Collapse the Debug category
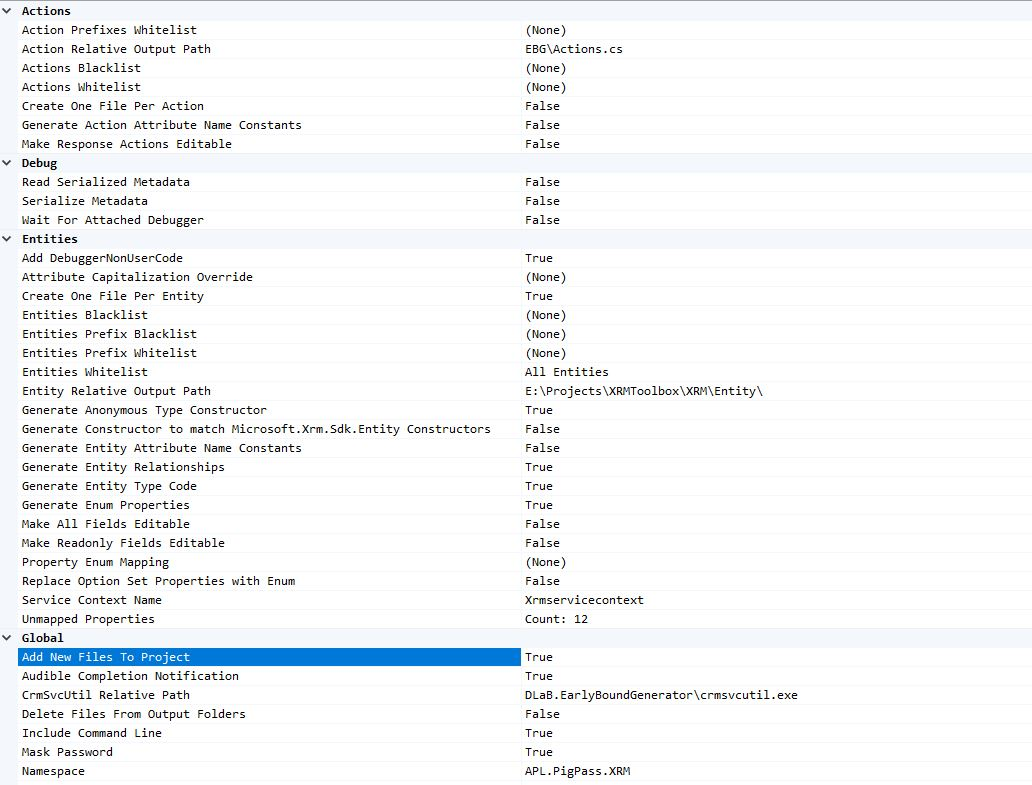Viewport: 1032px width, 785px height. [x=8, y=162]
